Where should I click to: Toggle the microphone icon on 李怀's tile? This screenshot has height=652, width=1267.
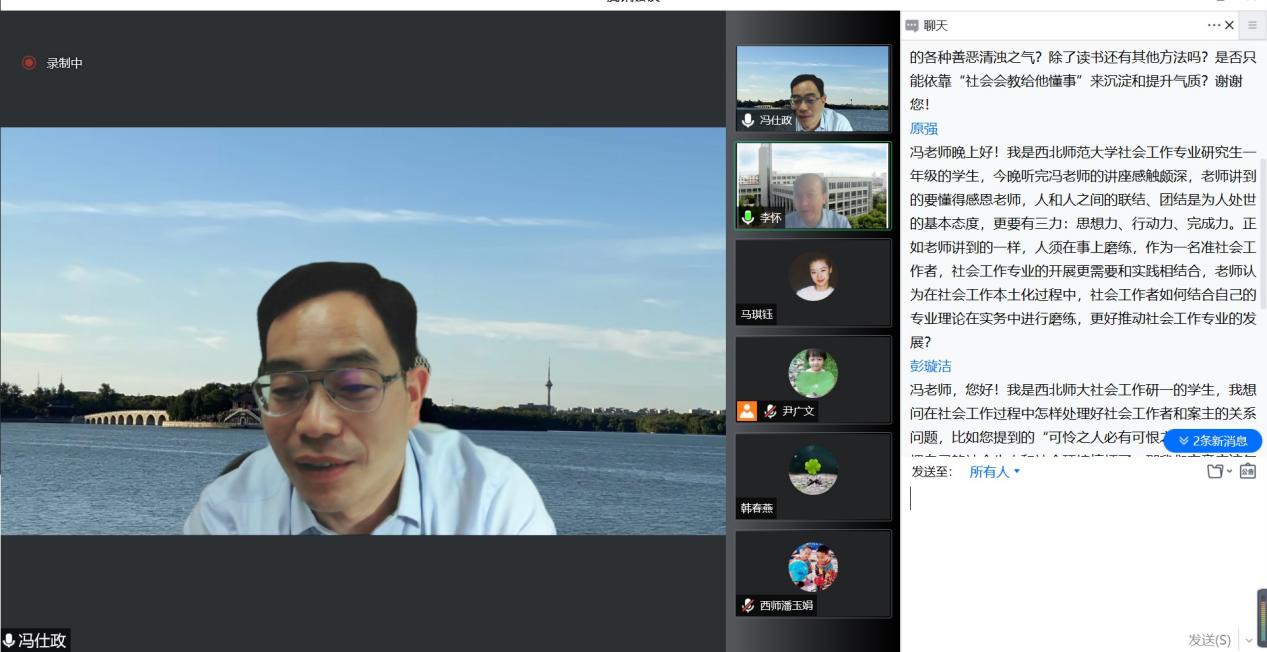(748, 217)
